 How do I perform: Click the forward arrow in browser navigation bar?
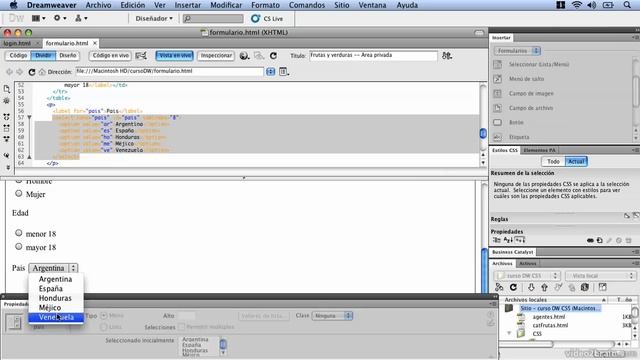[x=19, y=72]
